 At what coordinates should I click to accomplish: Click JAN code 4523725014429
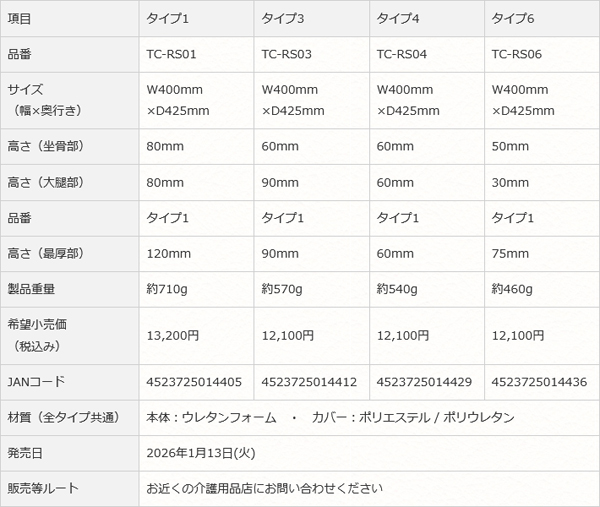point(424,382)
